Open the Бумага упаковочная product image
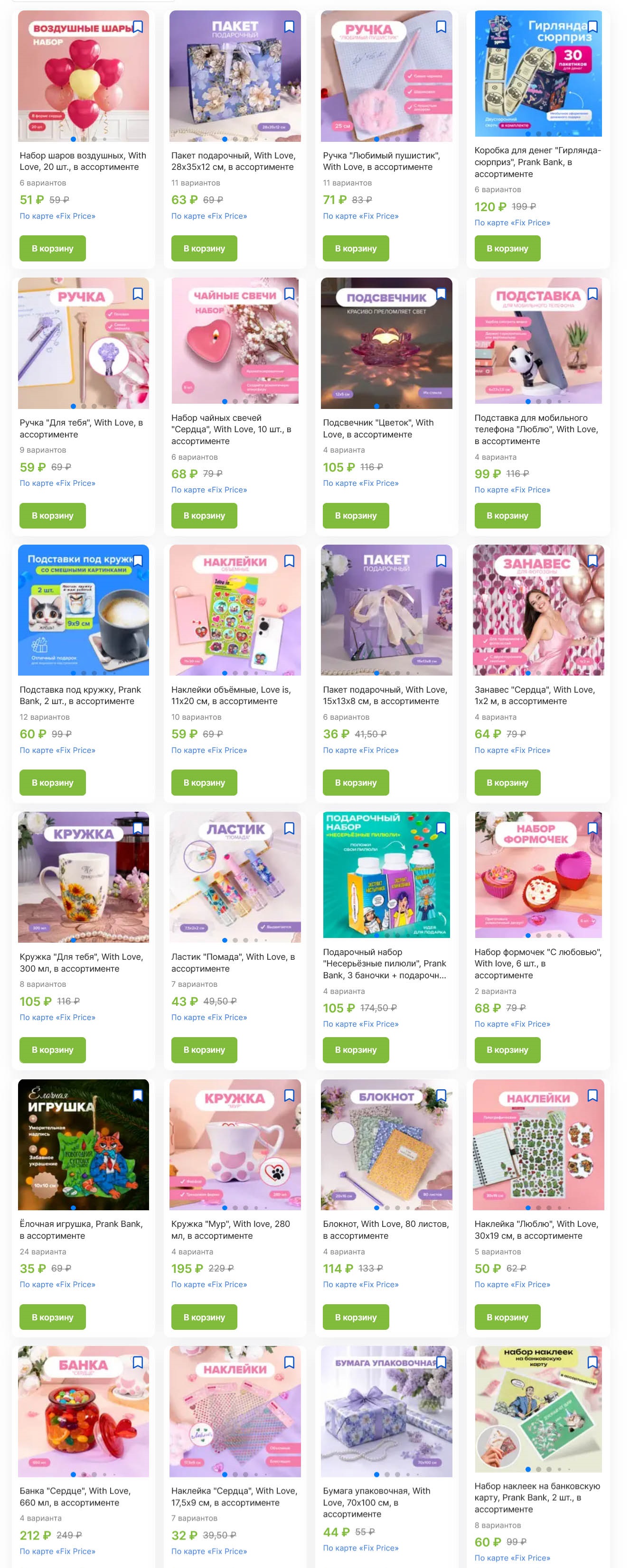This screenshot has height=1568, width=639. [x=386, y=1411]
